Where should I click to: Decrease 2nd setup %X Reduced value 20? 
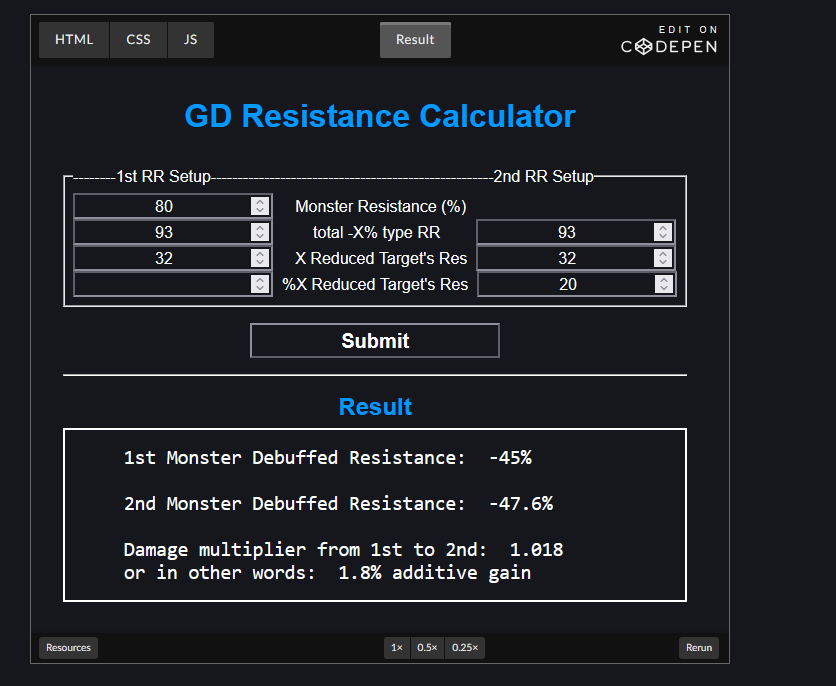[664, 288]
